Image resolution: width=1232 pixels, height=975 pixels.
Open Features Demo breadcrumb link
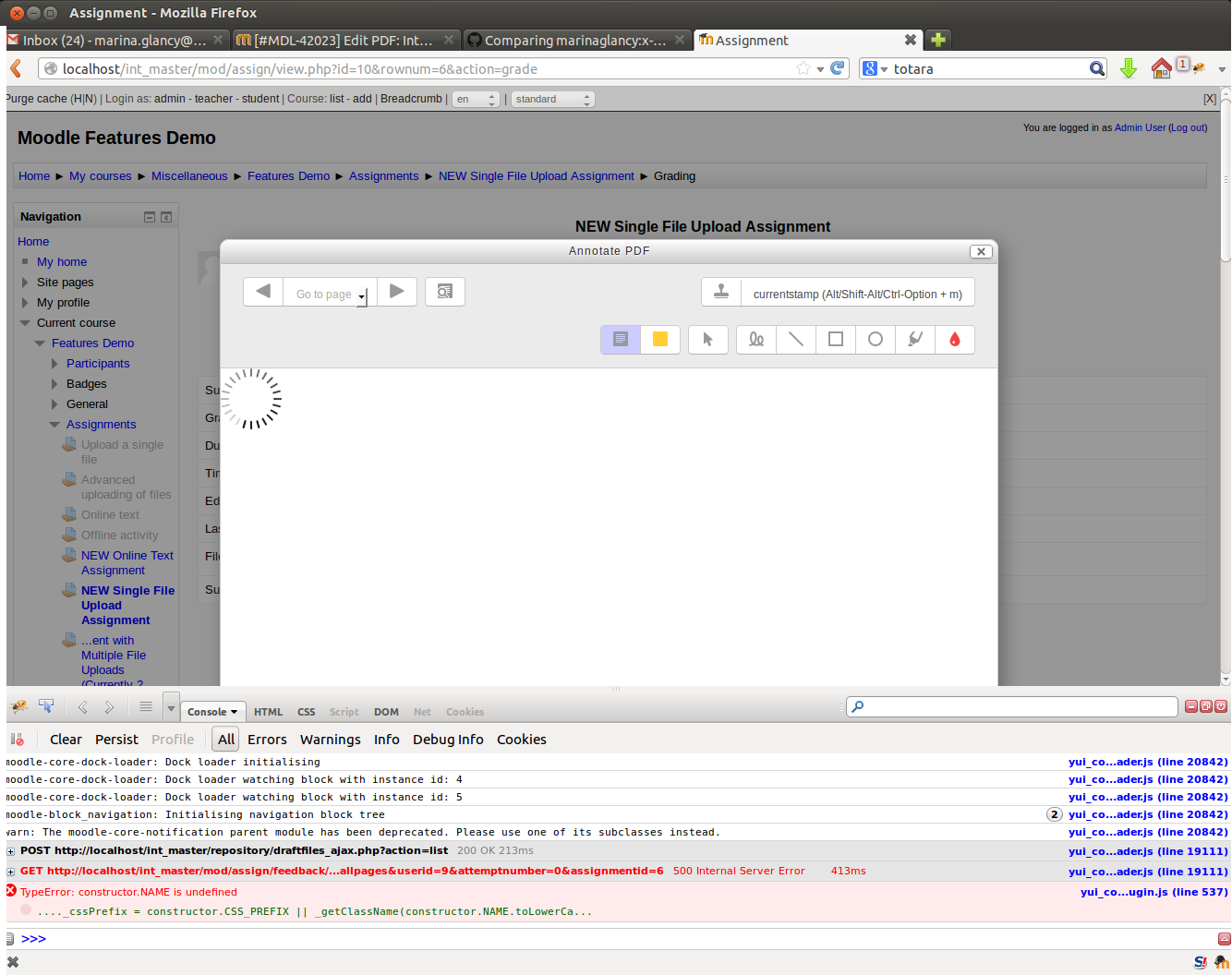click(x=288, y=176)
